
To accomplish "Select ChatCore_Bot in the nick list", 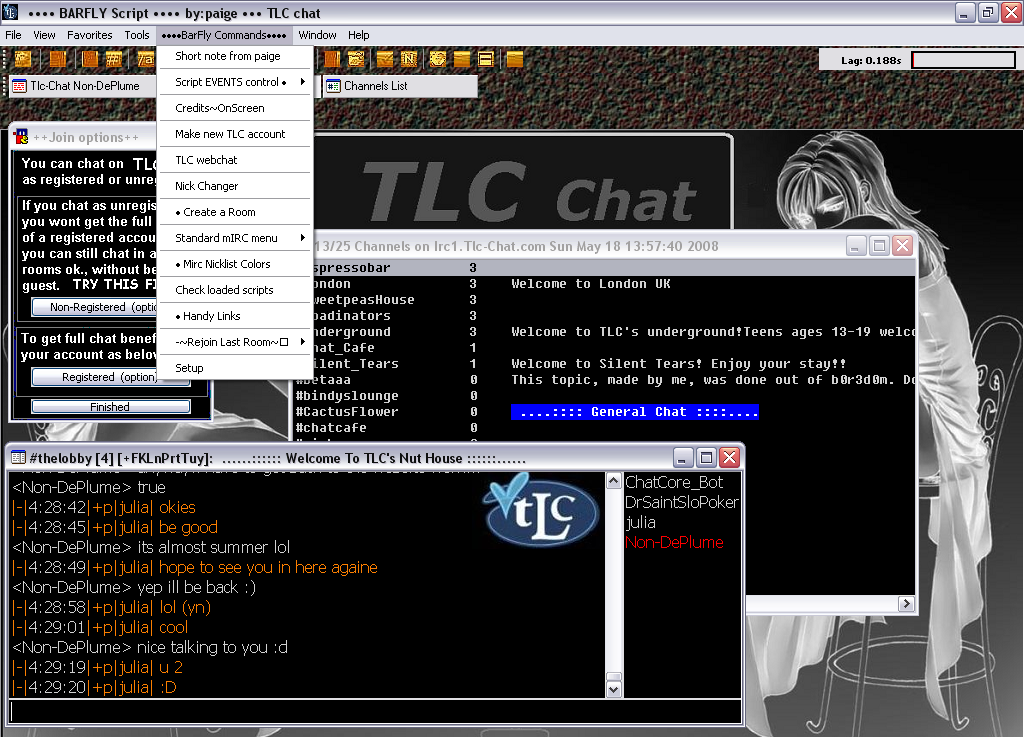I will point(674,482).
